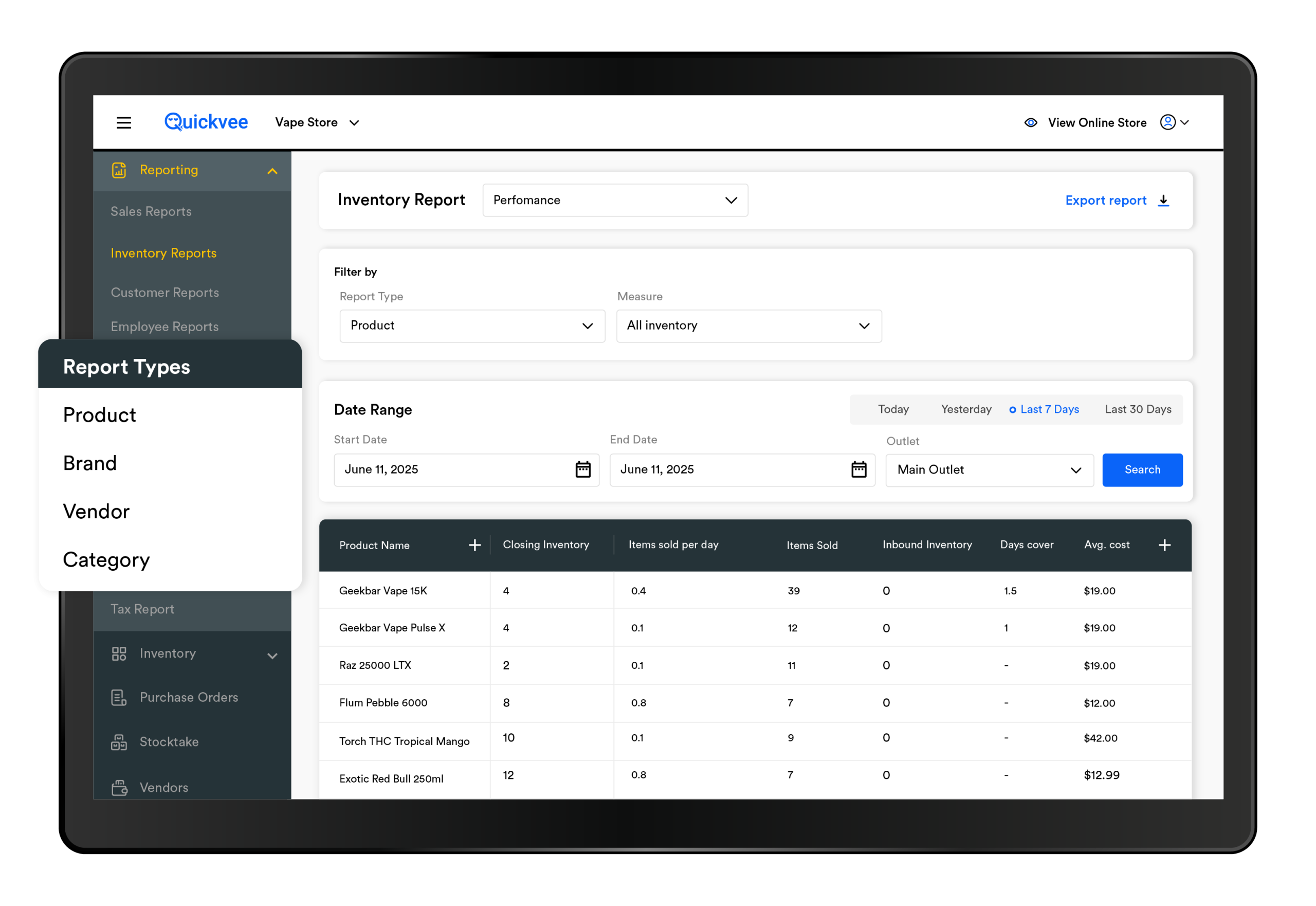Click the End Date calendar icon
Screen dimensions: 1316x906
(x=858, y=469)
